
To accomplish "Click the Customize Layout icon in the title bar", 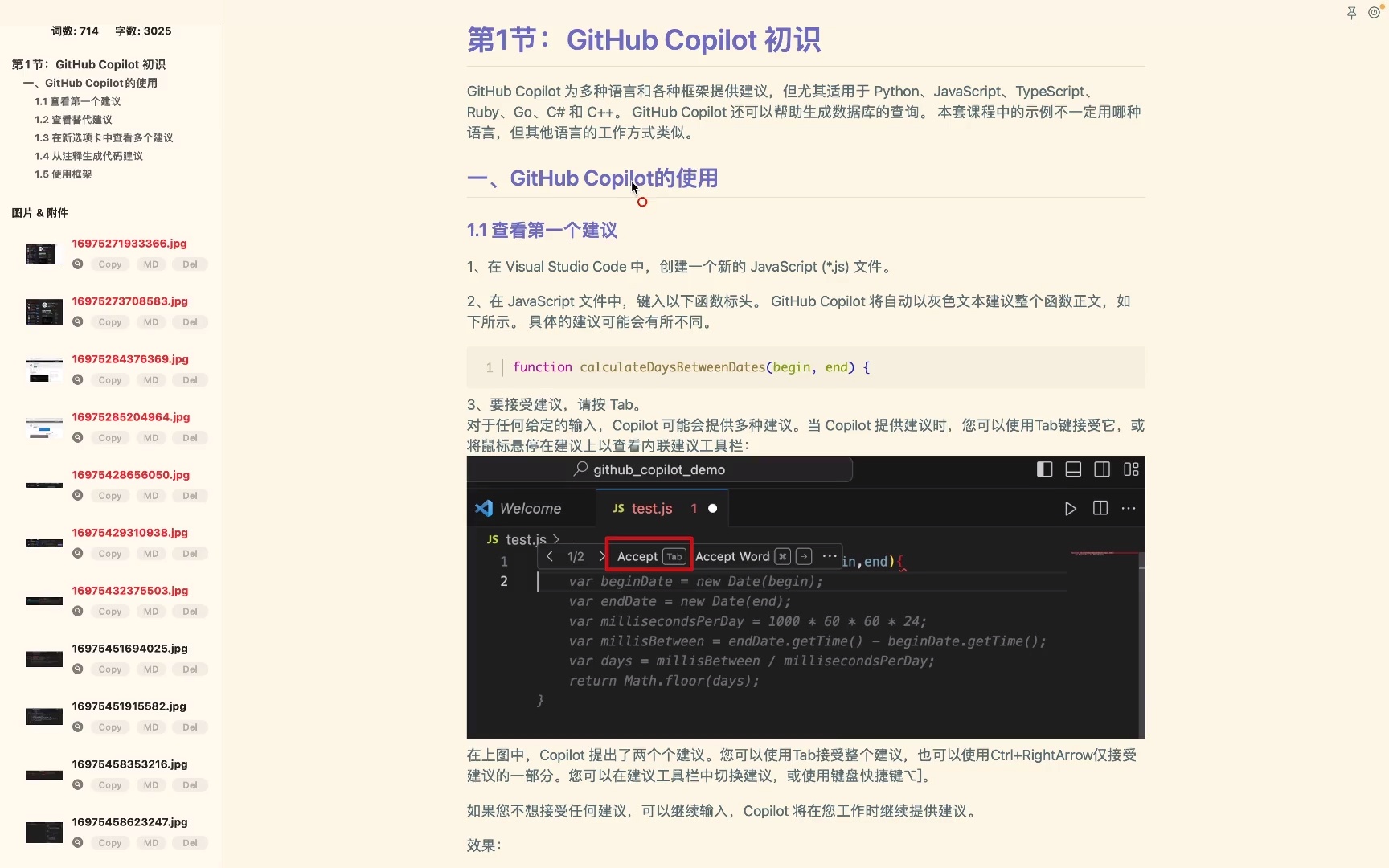I will [1131, 469].
